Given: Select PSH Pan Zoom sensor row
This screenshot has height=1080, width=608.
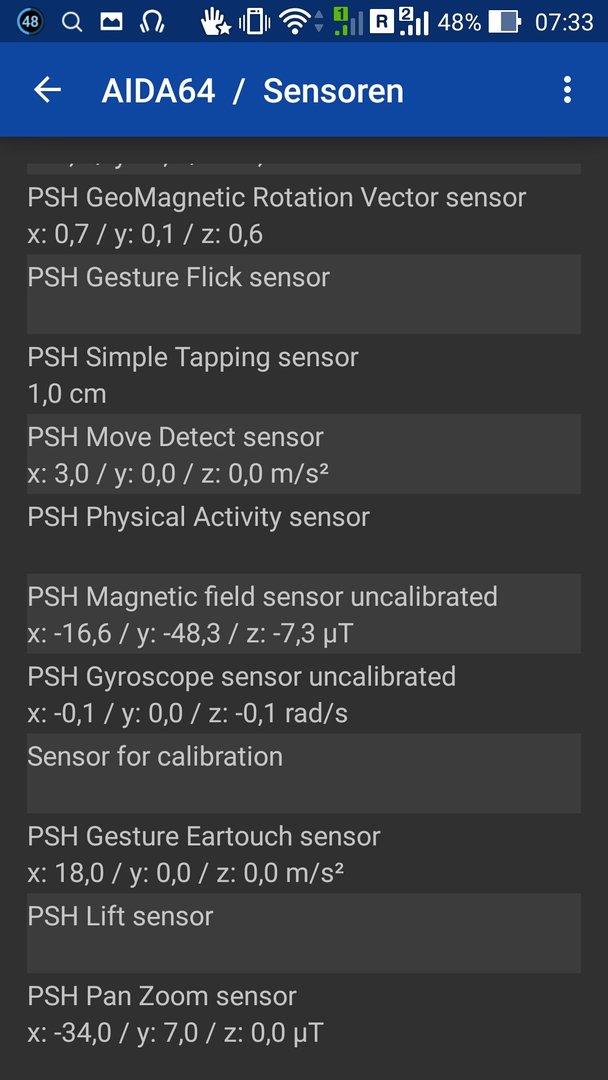Looking at the screenshot, I should [304, 1013].
